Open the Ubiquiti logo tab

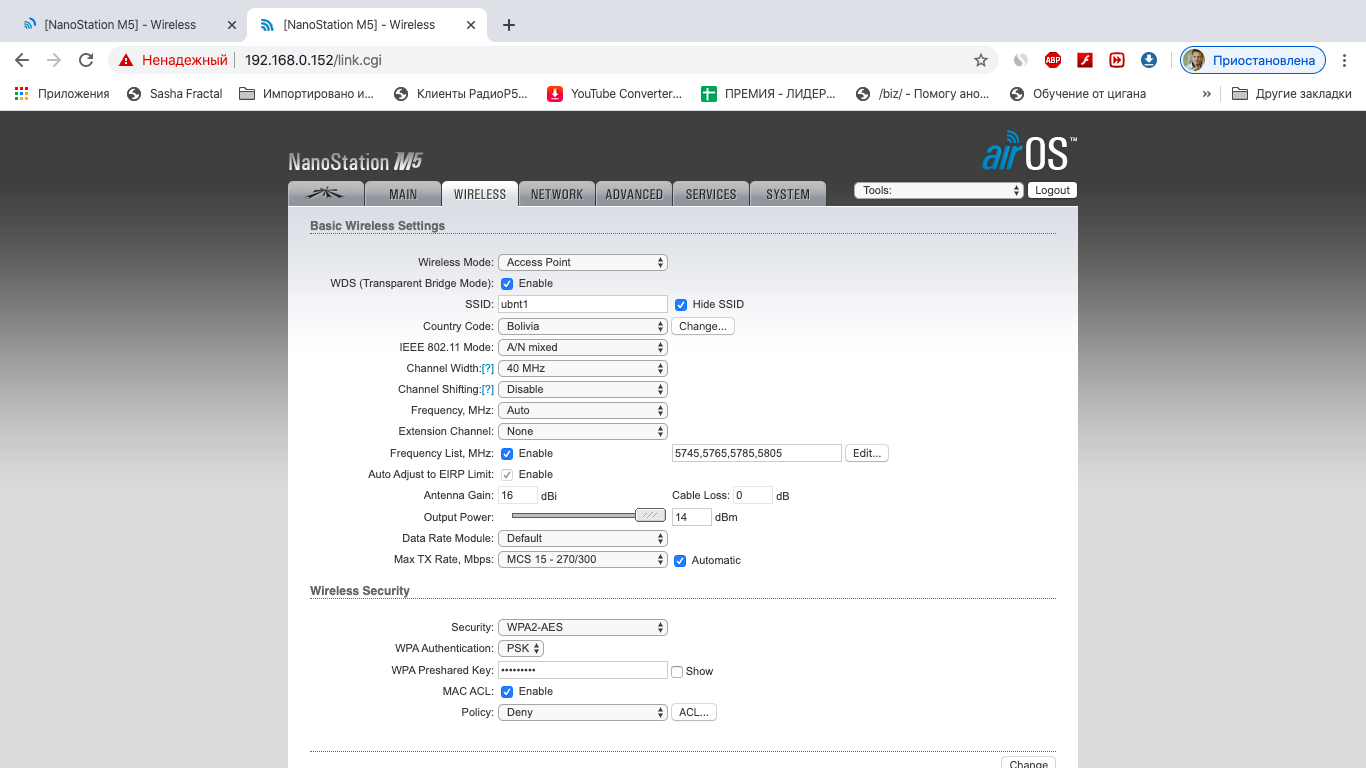point(325,194)
